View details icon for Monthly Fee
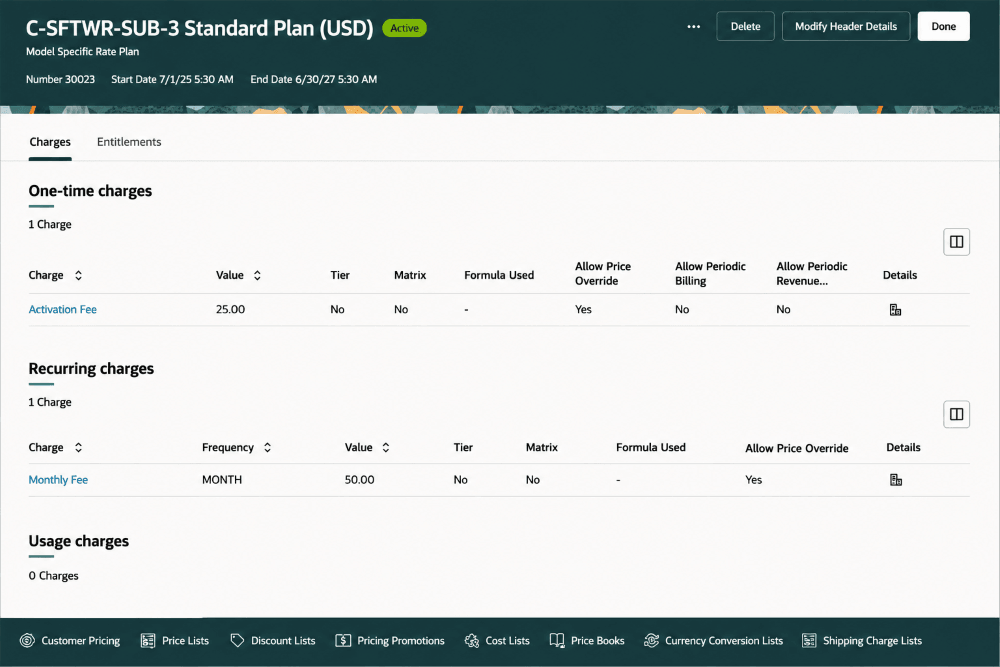This screenshot has height=667, width=1000. [895, 480]
